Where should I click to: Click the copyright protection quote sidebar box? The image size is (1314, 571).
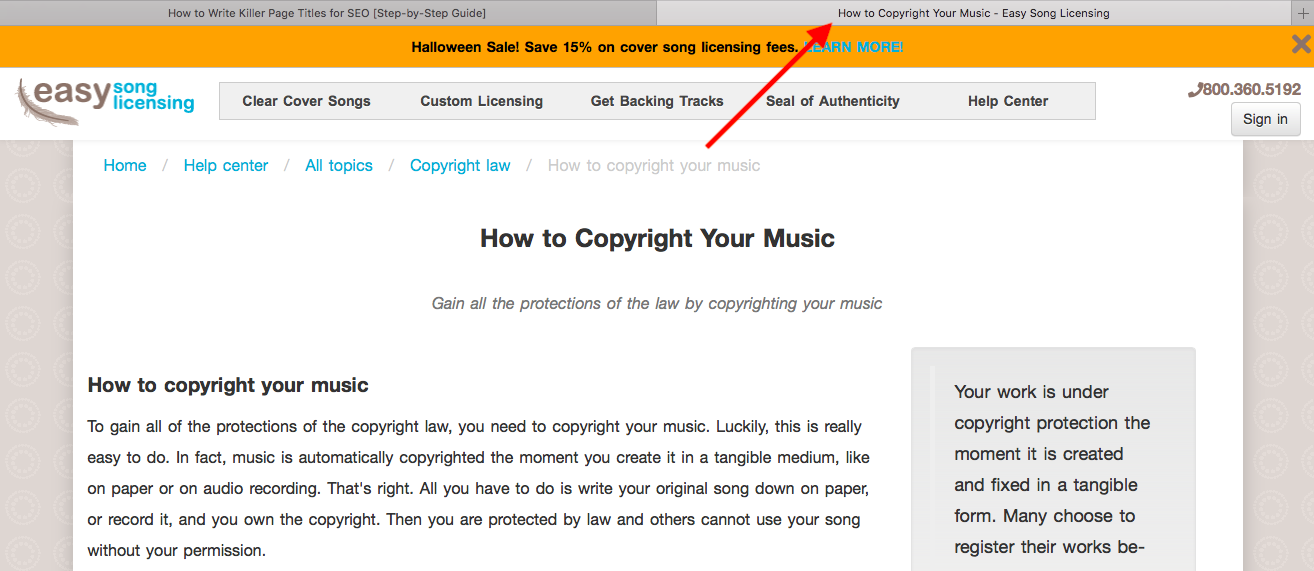pos(1053,460)
